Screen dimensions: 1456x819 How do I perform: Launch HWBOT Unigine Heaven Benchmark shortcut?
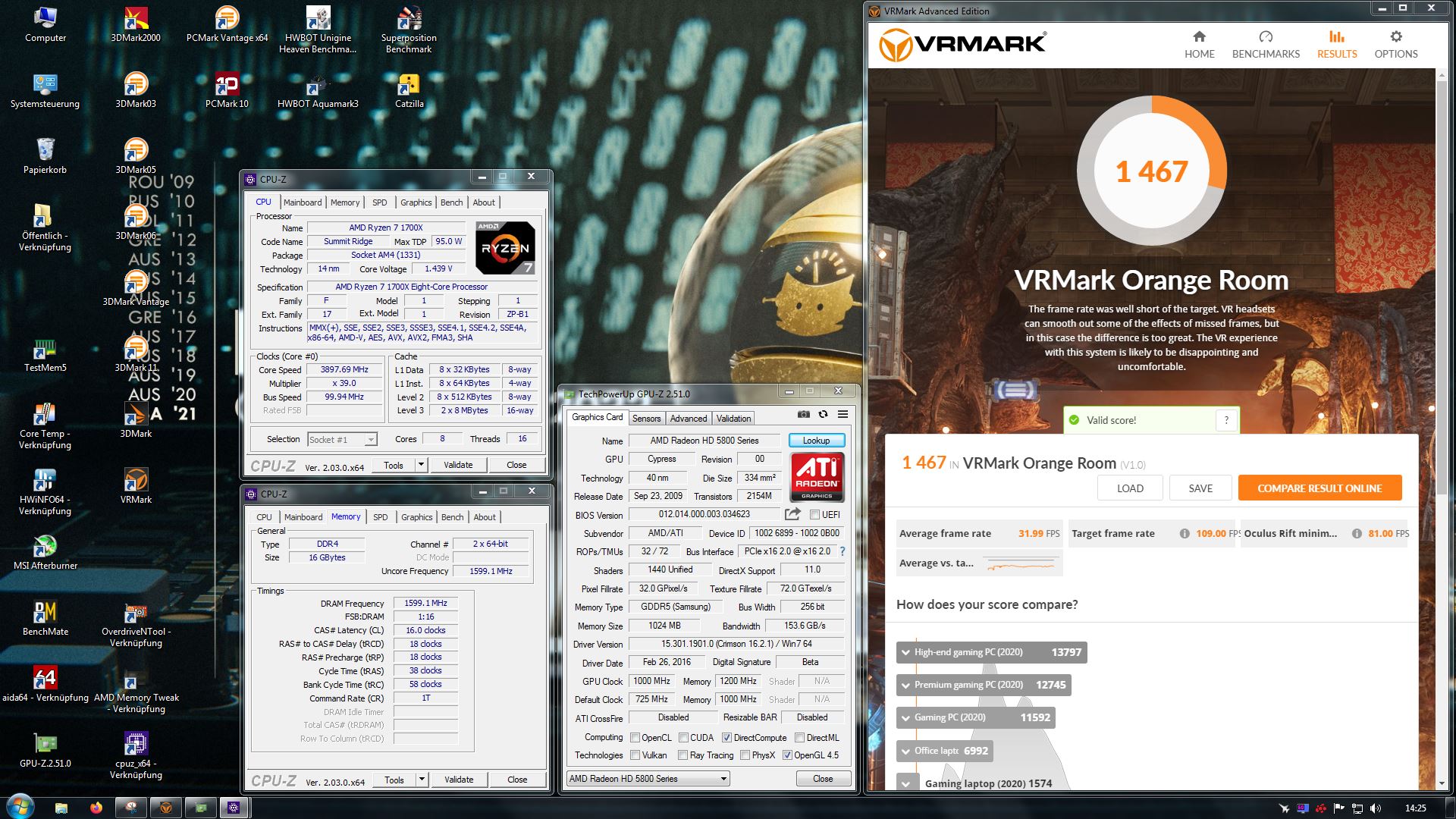(318, 30)
